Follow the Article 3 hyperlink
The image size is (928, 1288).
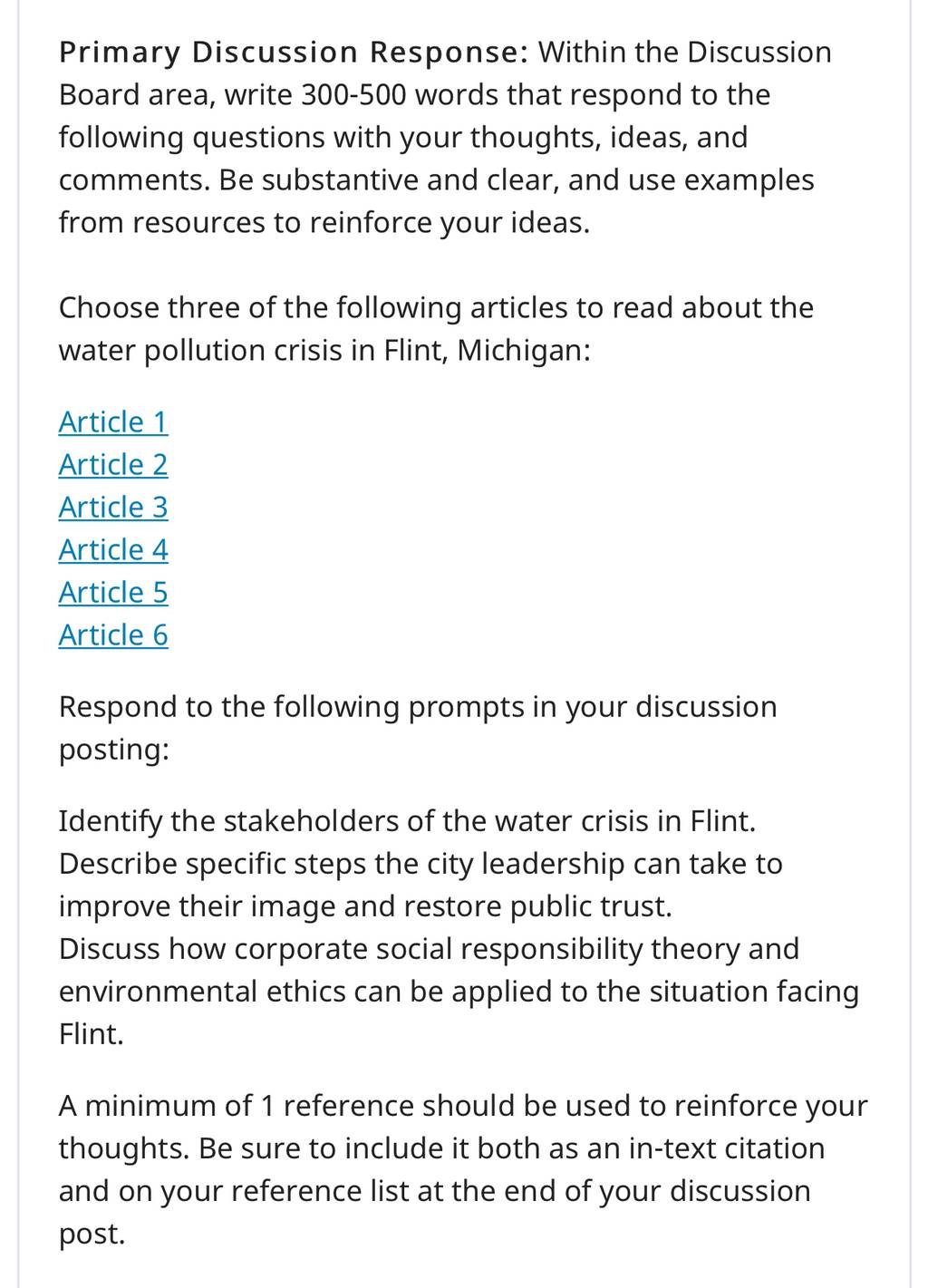[x=113, y=508]
